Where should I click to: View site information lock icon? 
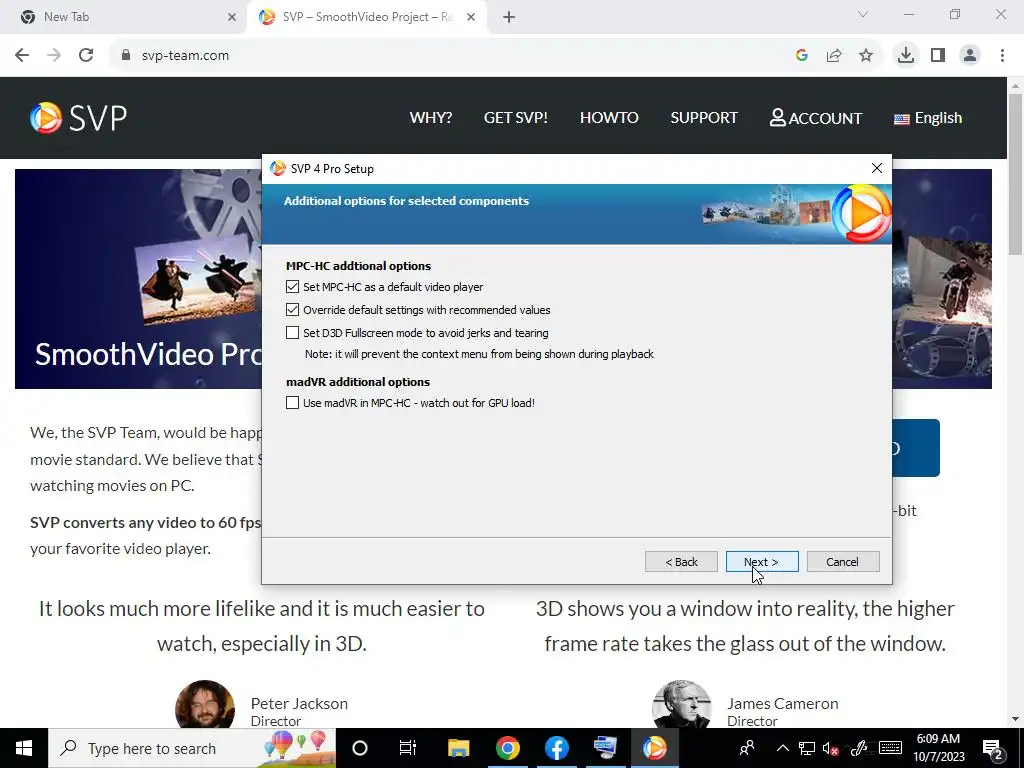pyautogui.click(x=126, y=56)
